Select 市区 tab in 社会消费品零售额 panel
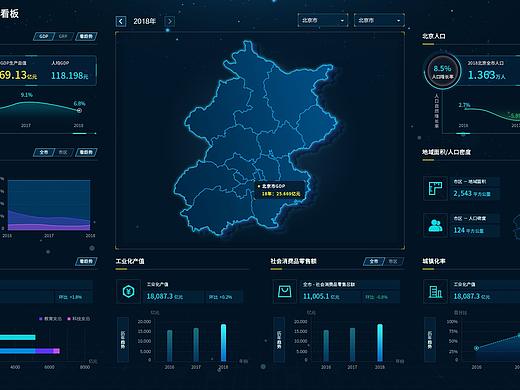Image resolution: width=520 pixels, height=390 pixels. [x=393, y=261]
